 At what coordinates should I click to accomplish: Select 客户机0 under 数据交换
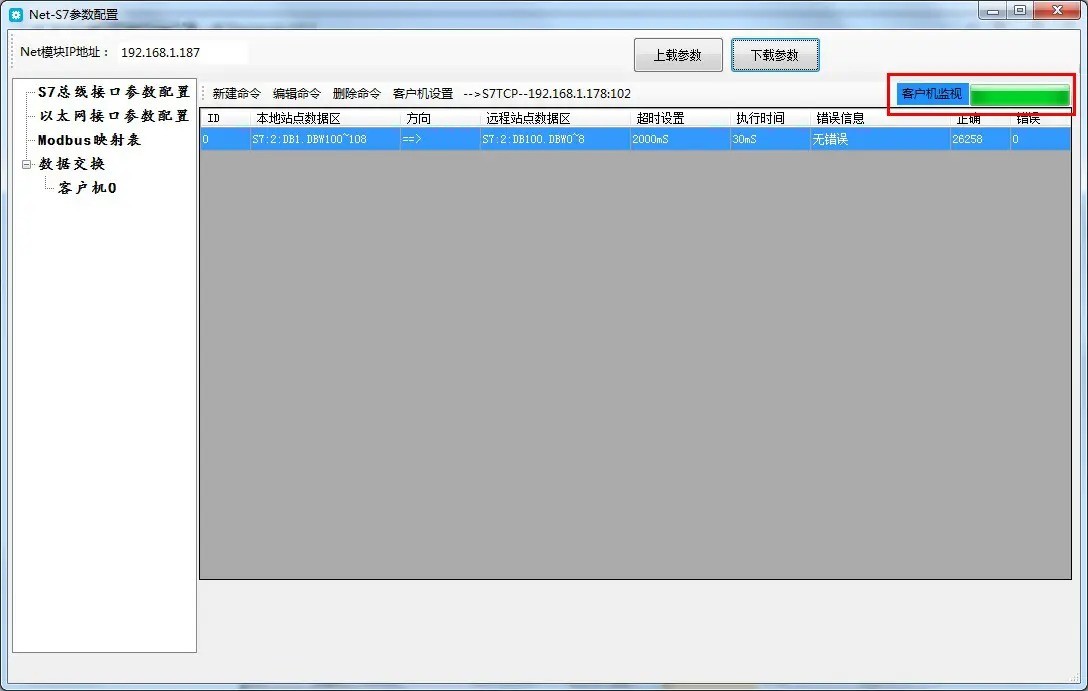(87, 188)
